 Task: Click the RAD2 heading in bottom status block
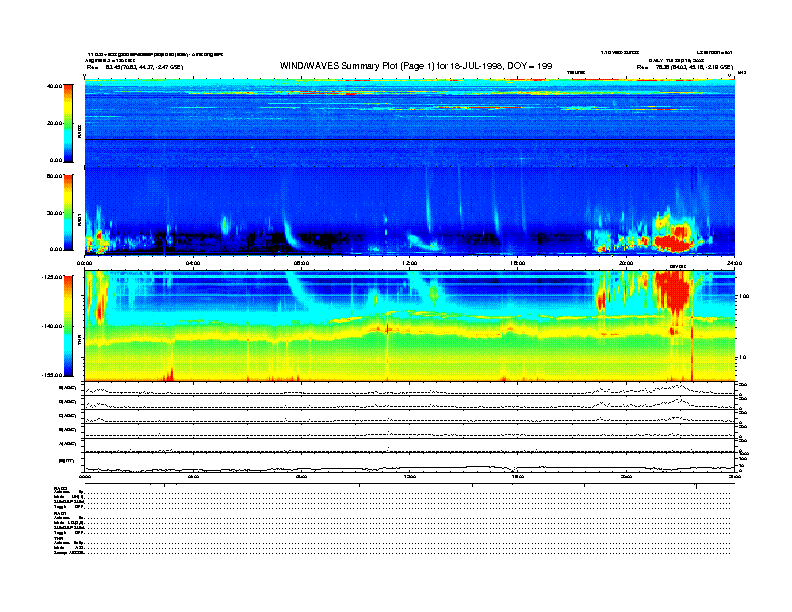(60, 488)
